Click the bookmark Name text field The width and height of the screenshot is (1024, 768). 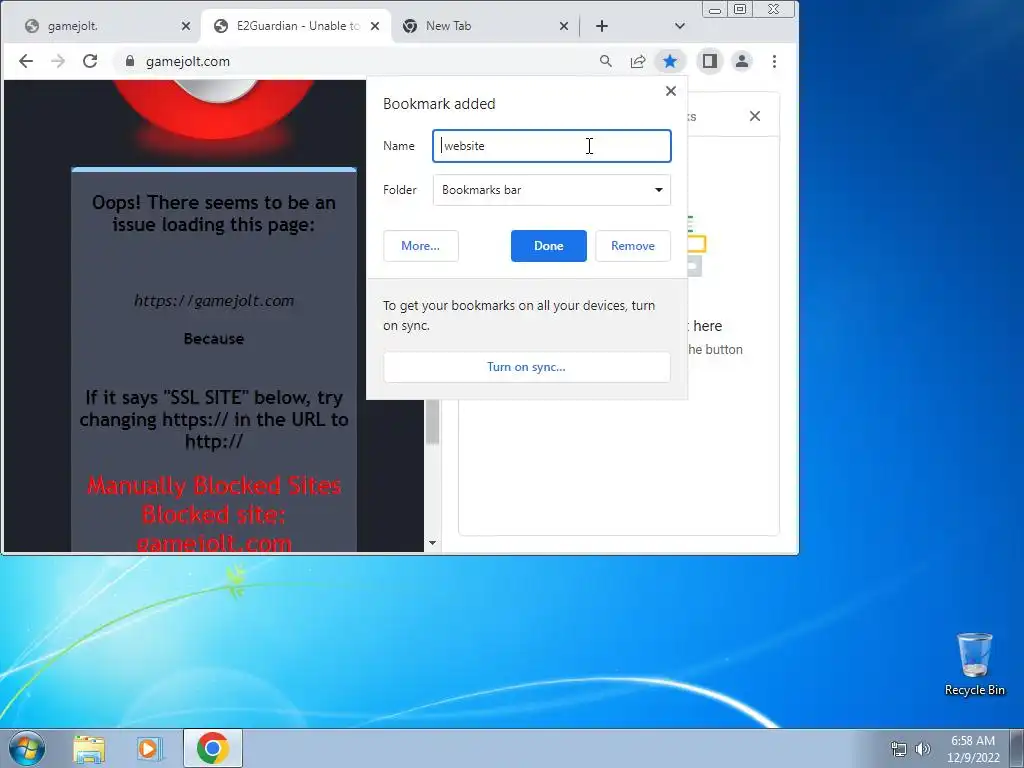[552, 146]
